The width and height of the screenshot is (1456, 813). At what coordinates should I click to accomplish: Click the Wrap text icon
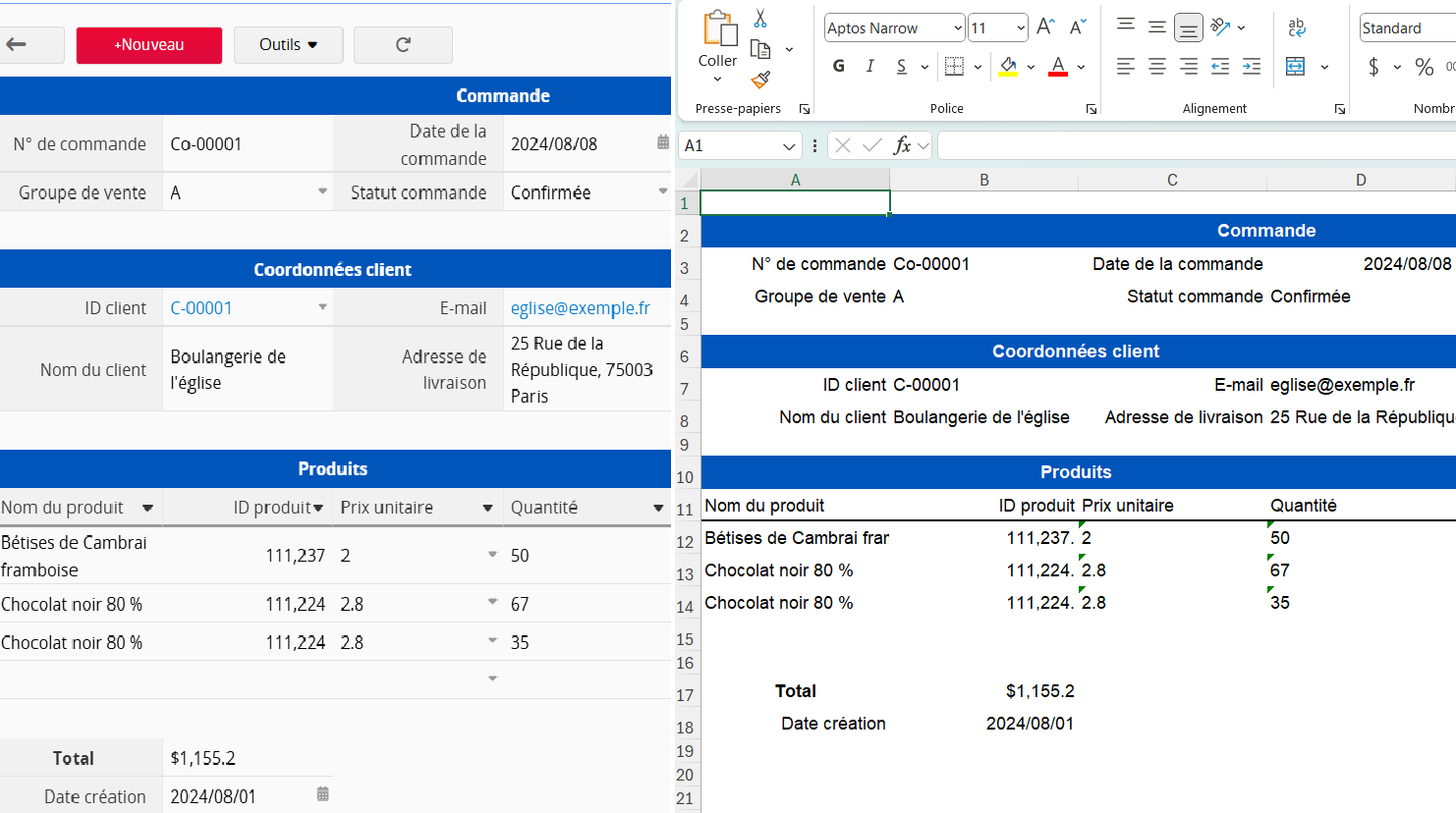(1298, 27)
